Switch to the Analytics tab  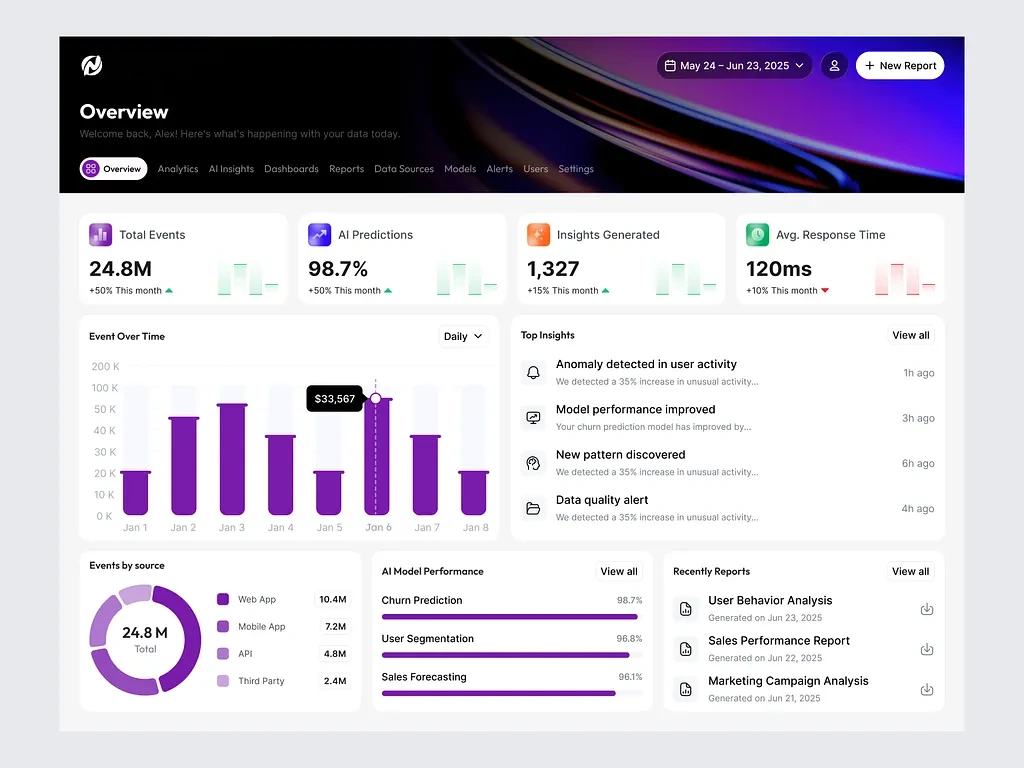[178, 168]
